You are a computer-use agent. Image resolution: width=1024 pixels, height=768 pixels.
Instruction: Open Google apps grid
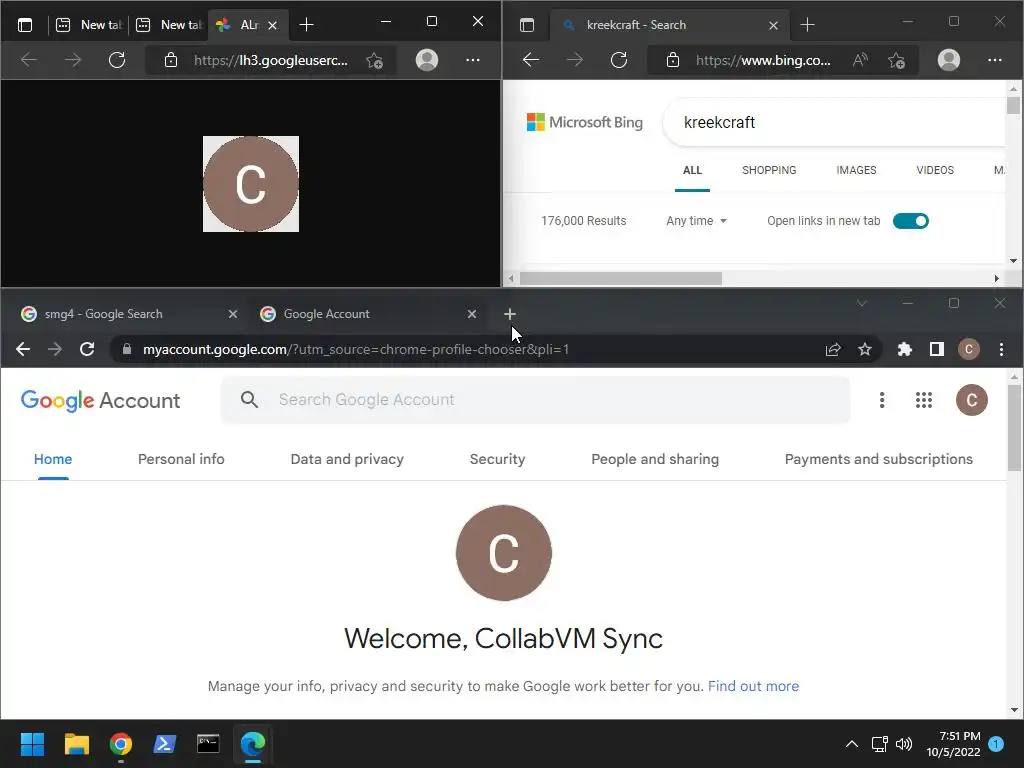click(x=923, y=400)
